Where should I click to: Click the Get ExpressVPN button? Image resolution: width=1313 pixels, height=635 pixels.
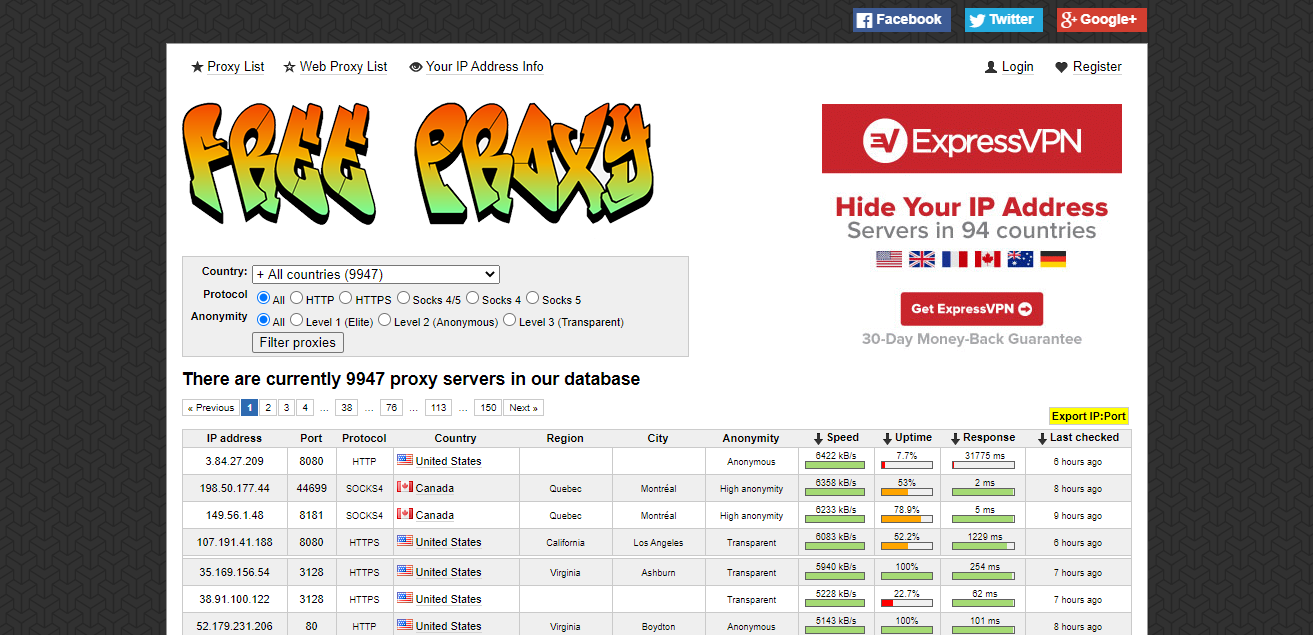click(x=970, y=309)
